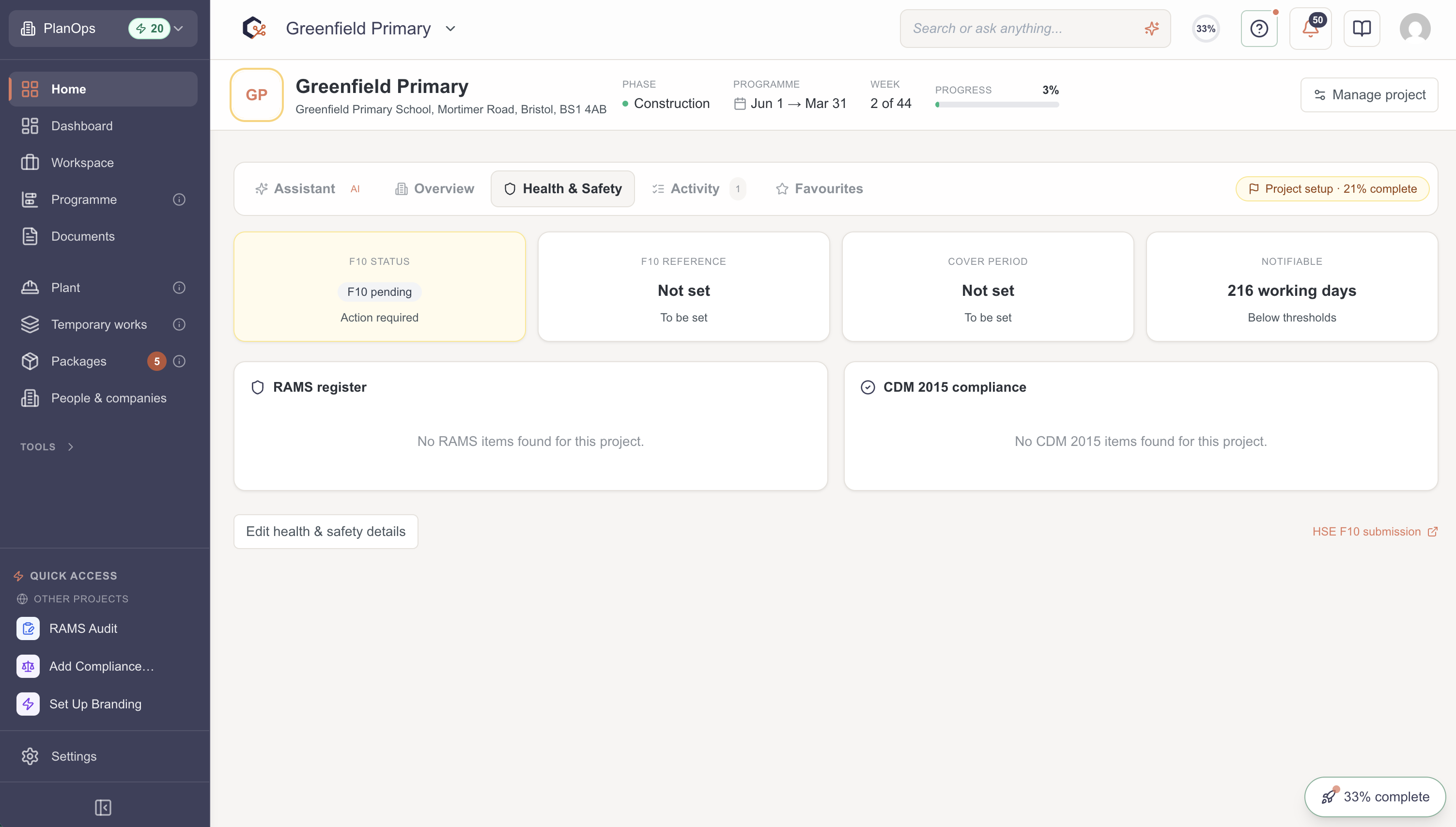Show Programme info icon in sidebar

pos(179,199)
